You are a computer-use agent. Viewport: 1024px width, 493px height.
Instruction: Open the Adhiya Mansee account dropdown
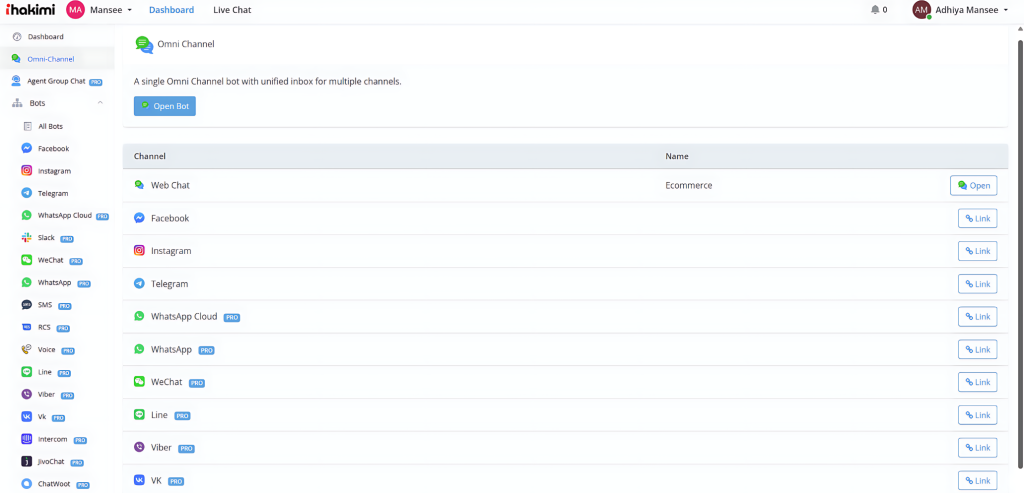click(972, 10)
